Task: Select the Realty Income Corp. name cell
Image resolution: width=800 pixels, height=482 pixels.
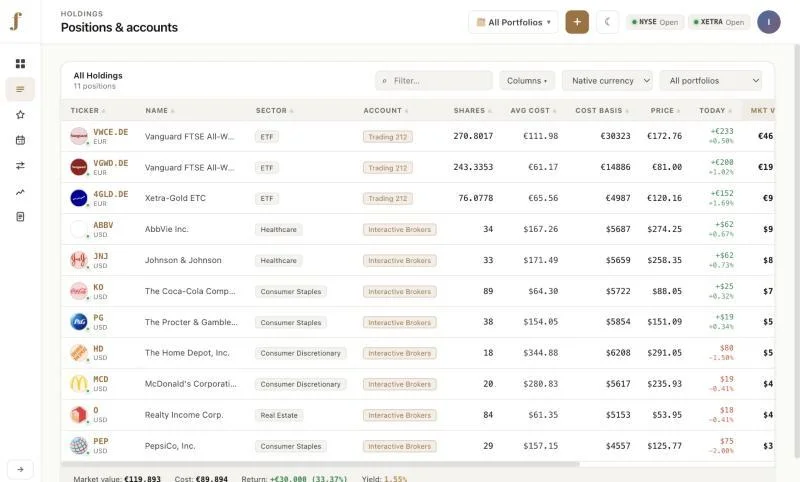Action: (184, 415)
